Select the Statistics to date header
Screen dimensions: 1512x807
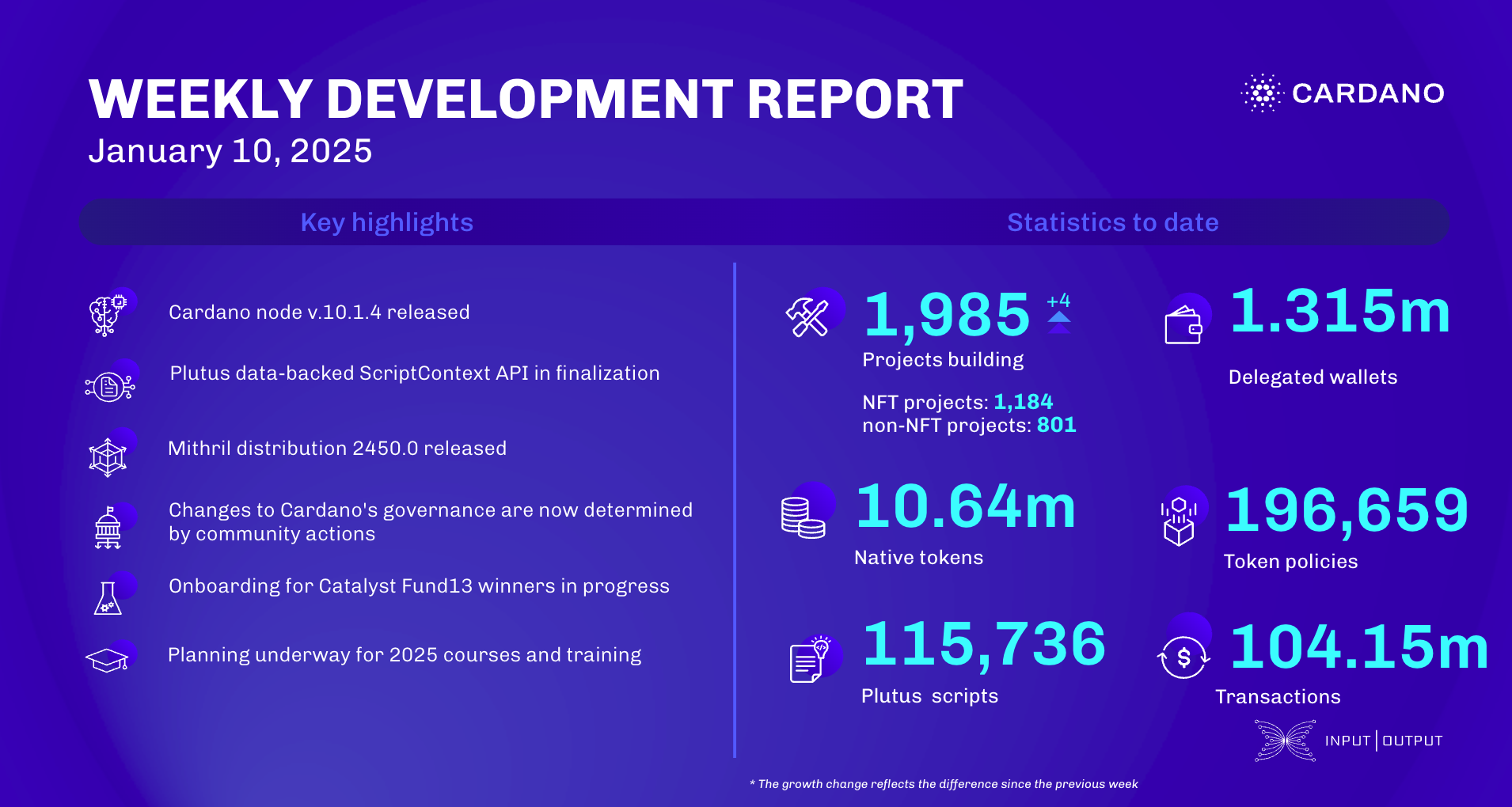coord(1112,222)
